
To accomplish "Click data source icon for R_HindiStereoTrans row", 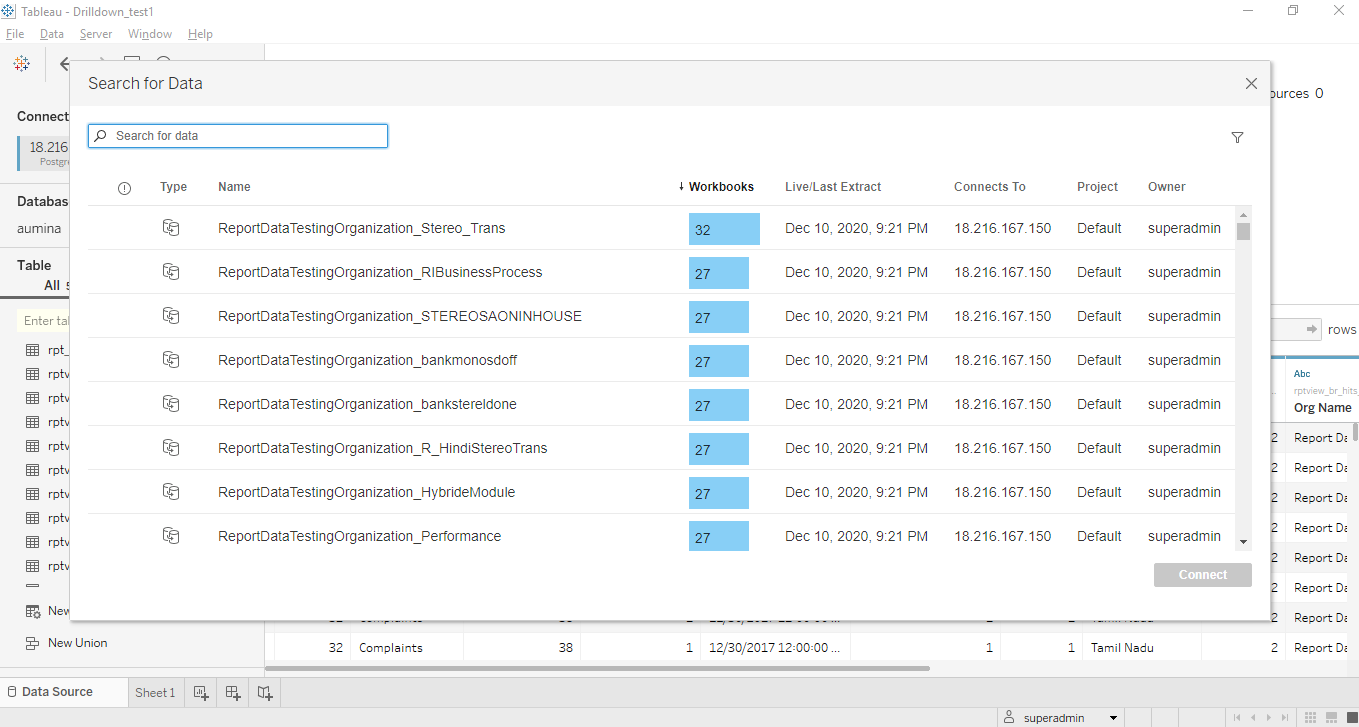I will (x=171, y=448).
